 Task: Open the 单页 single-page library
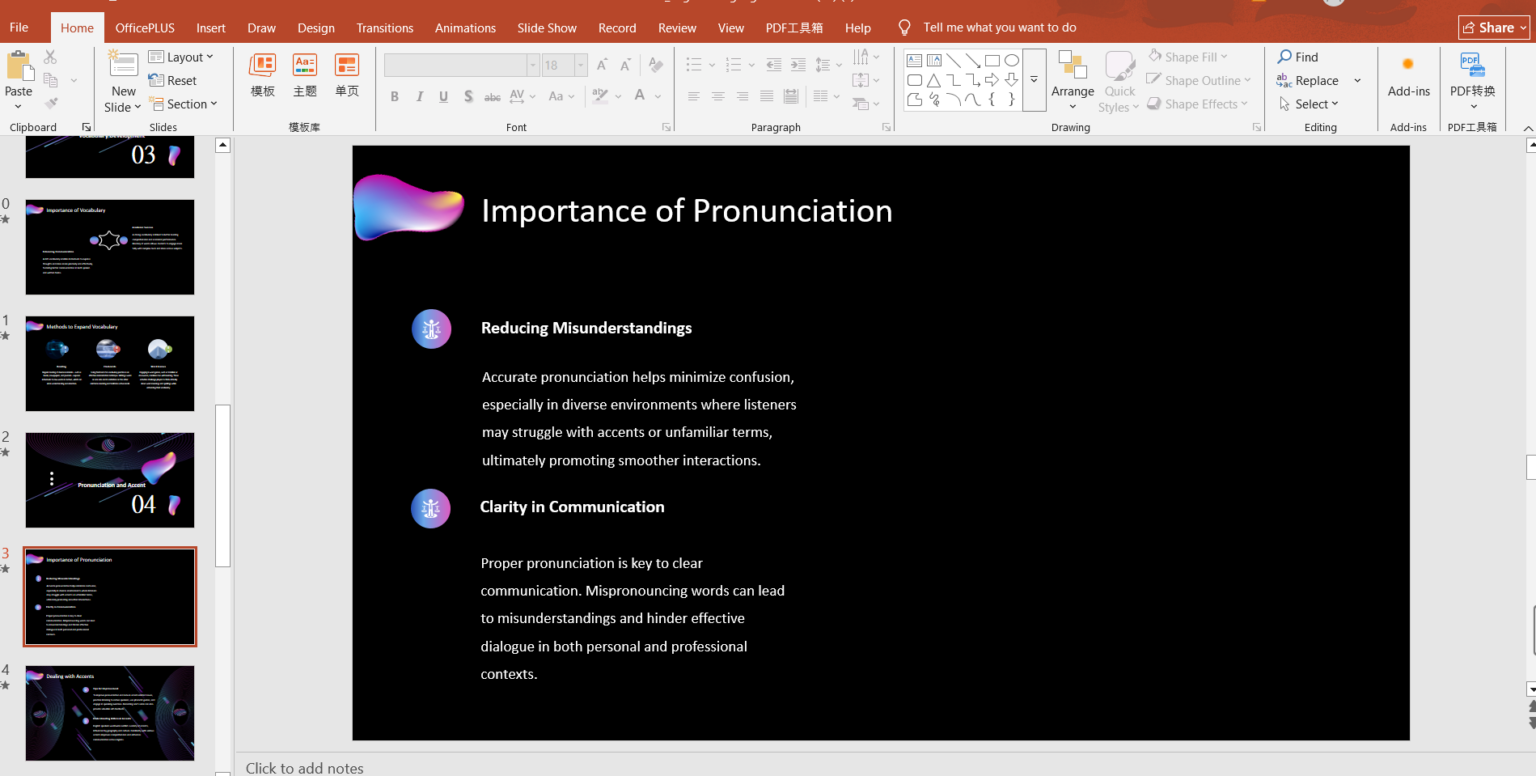[x=347, y=76]
